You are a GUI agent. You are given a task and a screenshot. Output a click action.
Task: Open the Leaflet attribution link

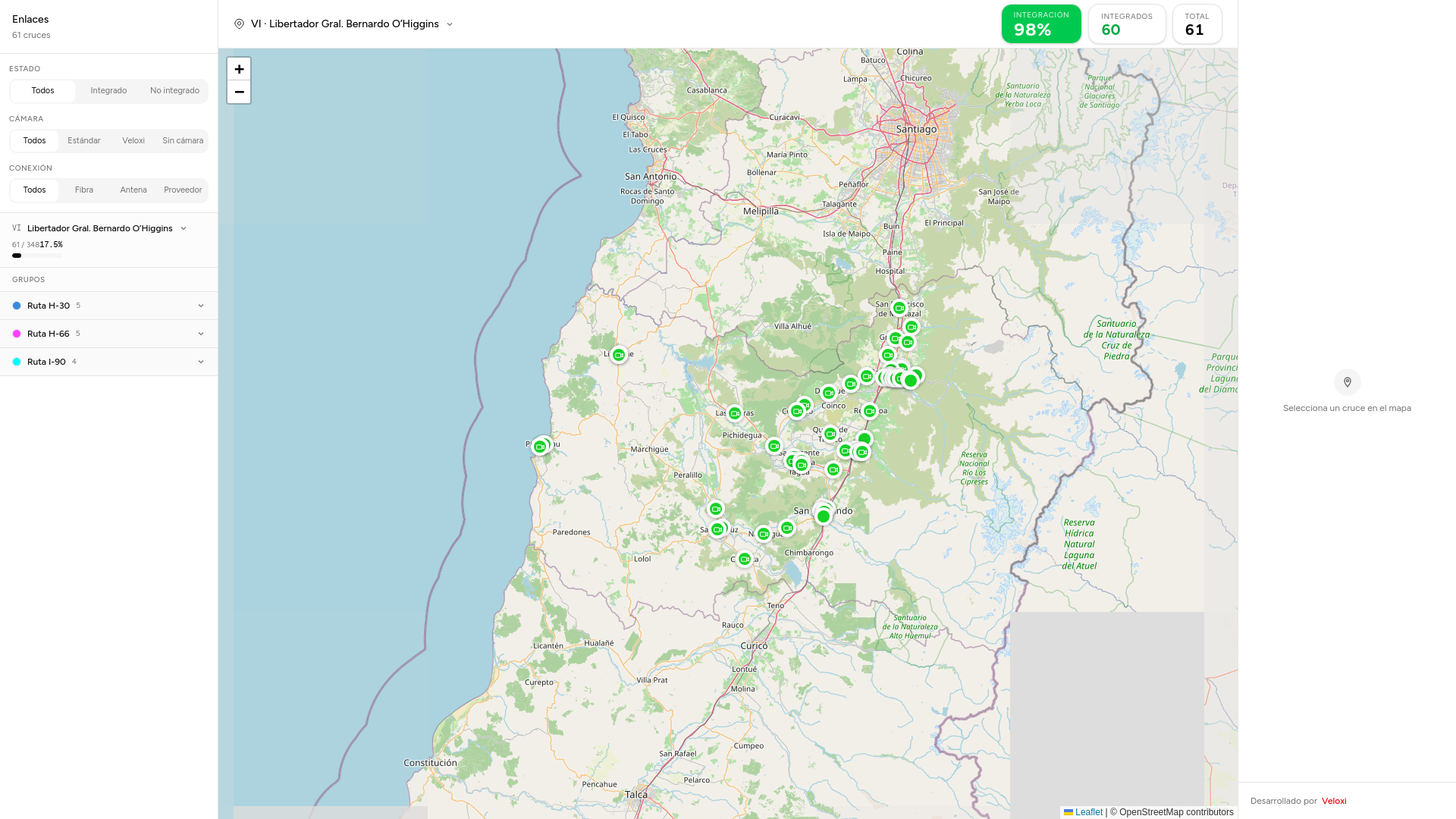click(1088, 812)
